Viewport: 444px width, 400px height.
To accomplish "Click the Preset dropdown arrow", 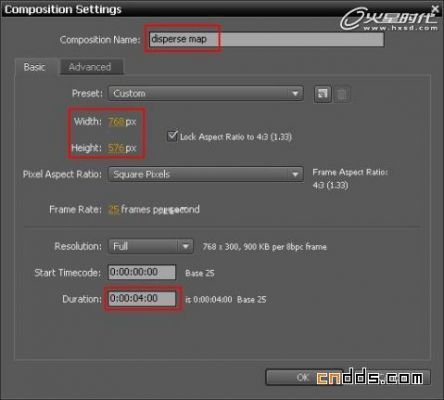I will coord(295,94).
